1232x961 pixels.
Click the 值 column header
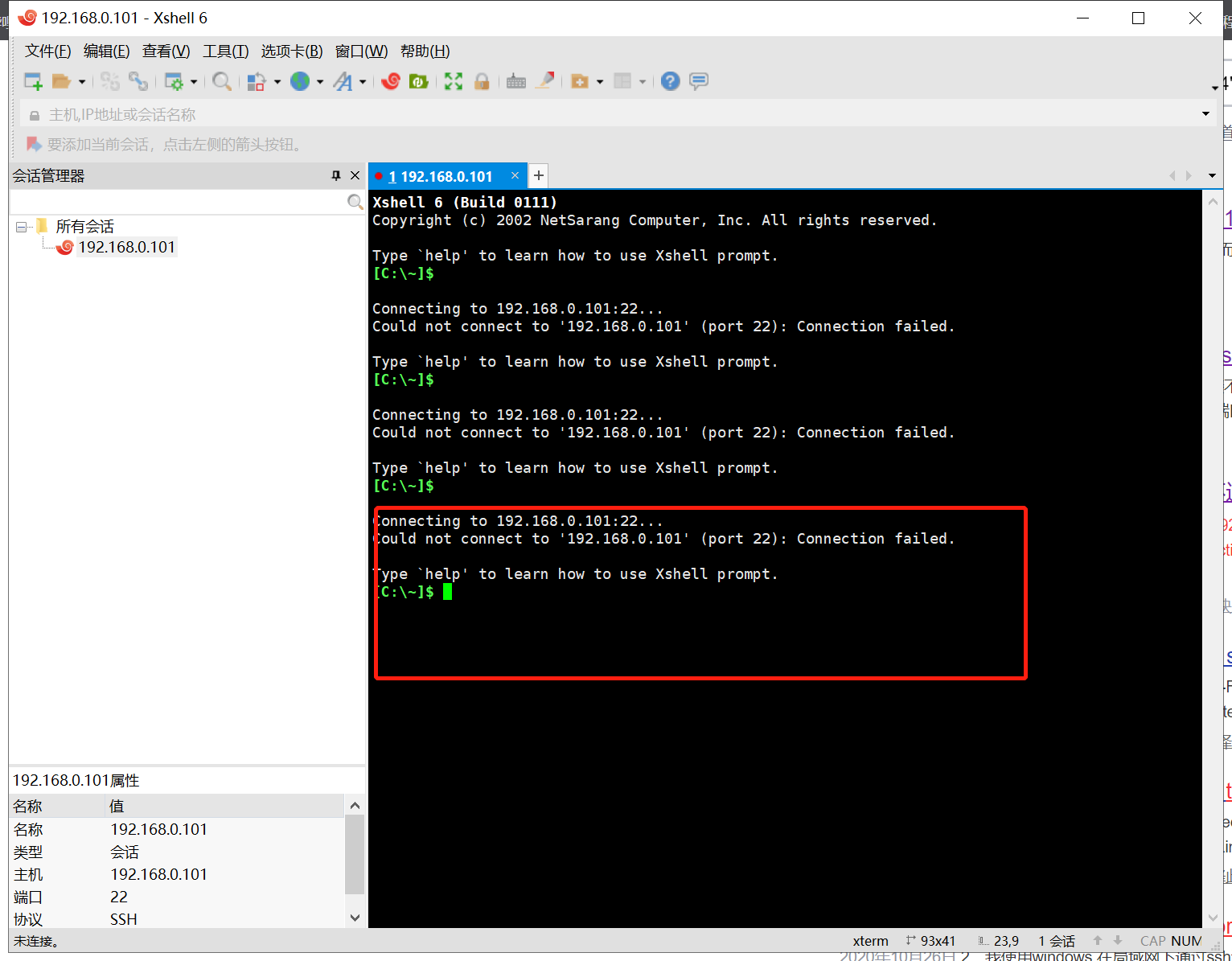226,806
